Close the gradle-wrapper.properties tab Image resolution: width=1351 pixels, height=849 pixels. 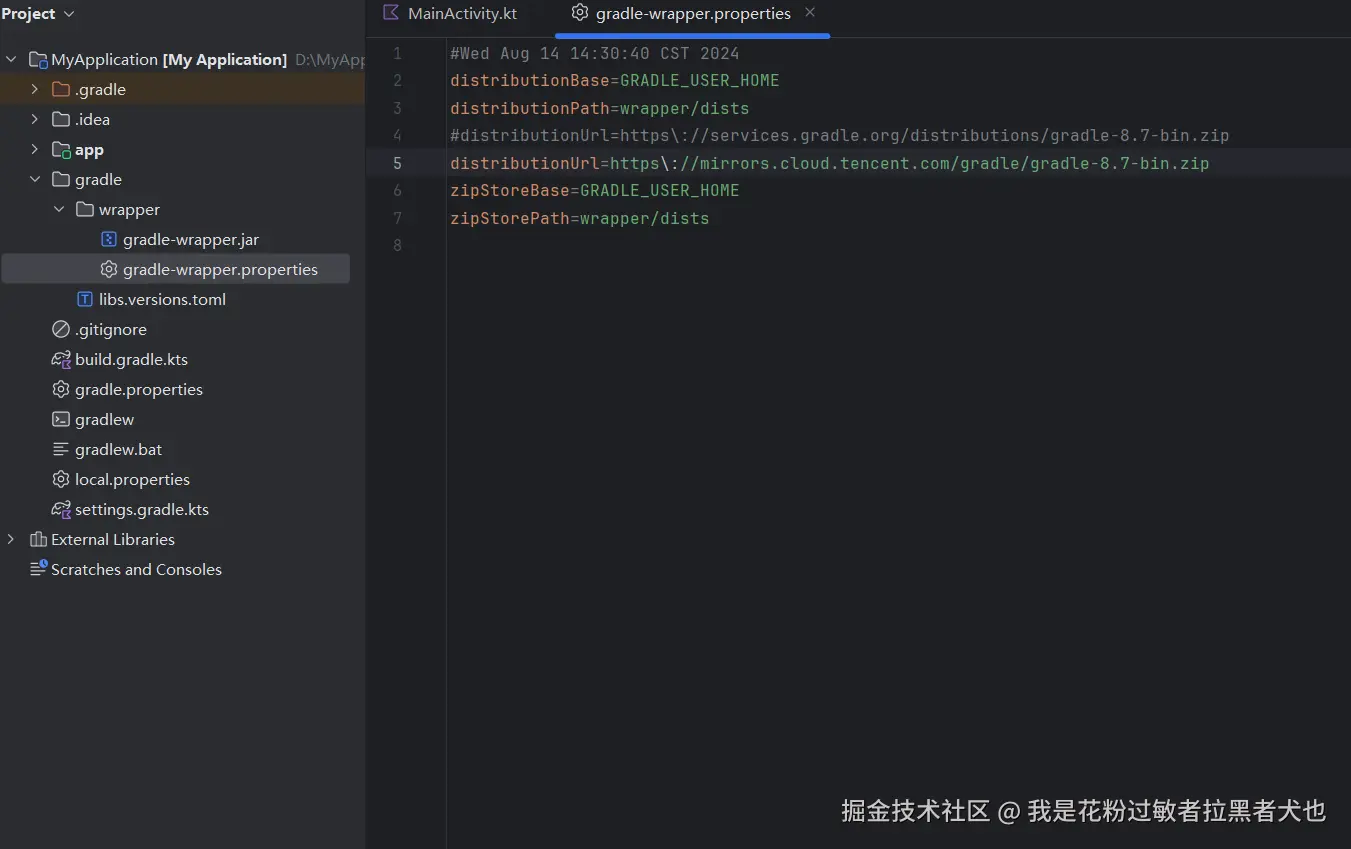(810, 13)
